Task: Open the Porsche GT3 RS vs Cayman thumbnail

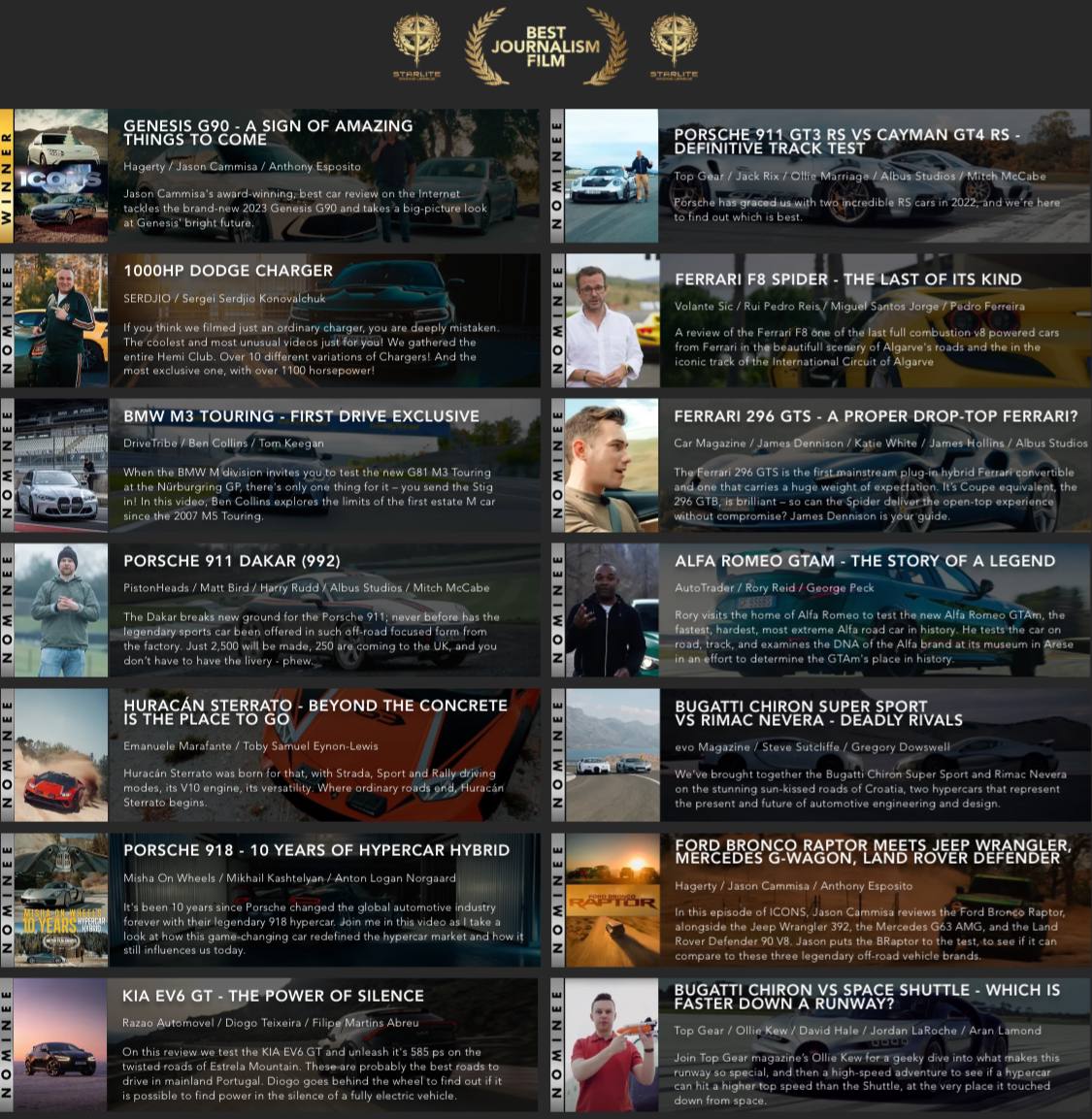Action: point(612,176)
